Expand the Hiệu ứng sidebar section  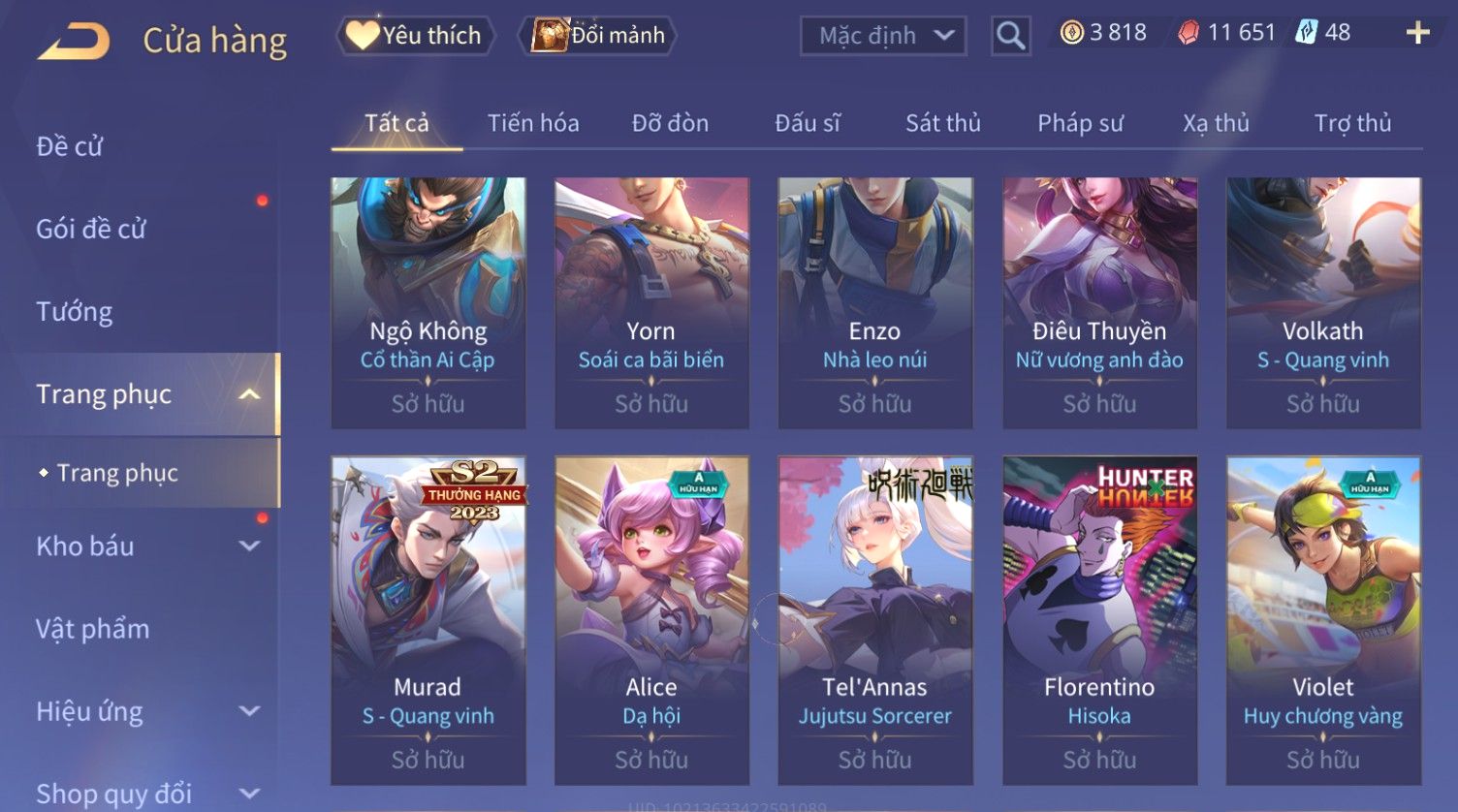pyautogui.click(x=249, y=711)
